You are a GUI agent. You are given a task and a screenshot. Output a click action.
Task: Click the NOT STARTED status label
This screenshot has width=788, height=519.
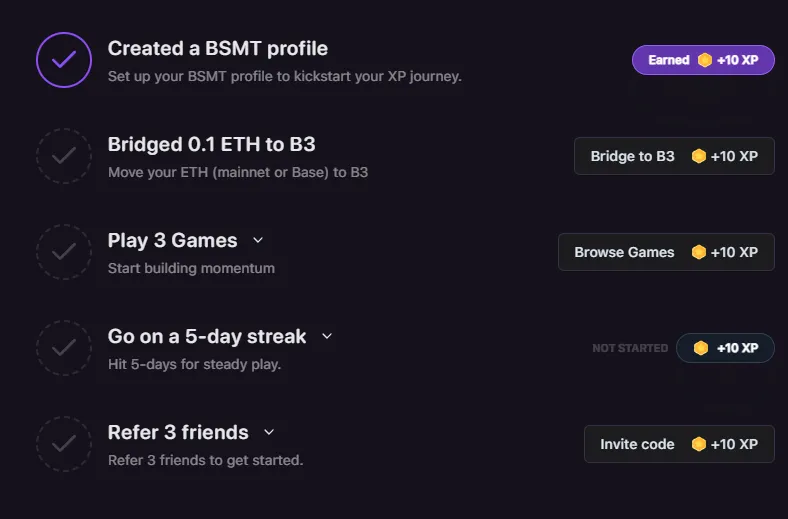[630, 348]
